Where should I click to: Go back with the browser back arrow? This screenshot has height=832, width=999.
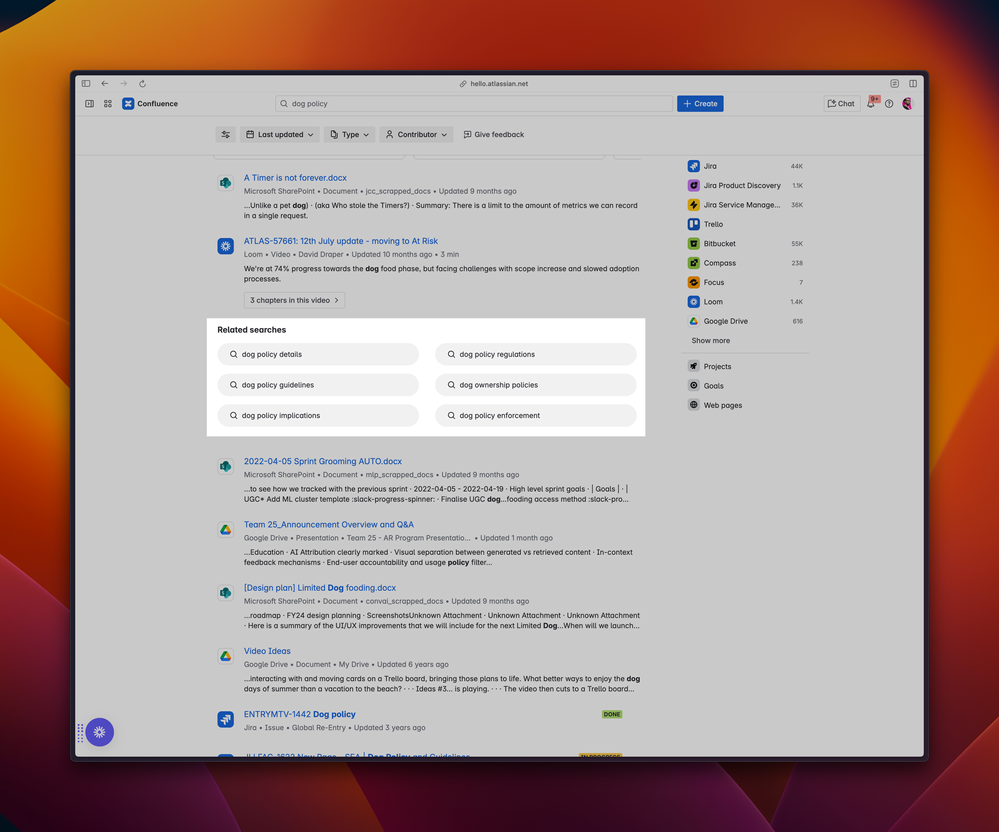click(104, 83)
